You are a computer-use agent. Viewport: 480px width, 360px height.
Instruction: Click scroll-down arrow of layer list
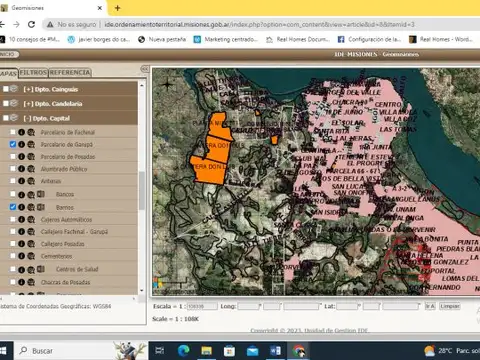(142, 290)
